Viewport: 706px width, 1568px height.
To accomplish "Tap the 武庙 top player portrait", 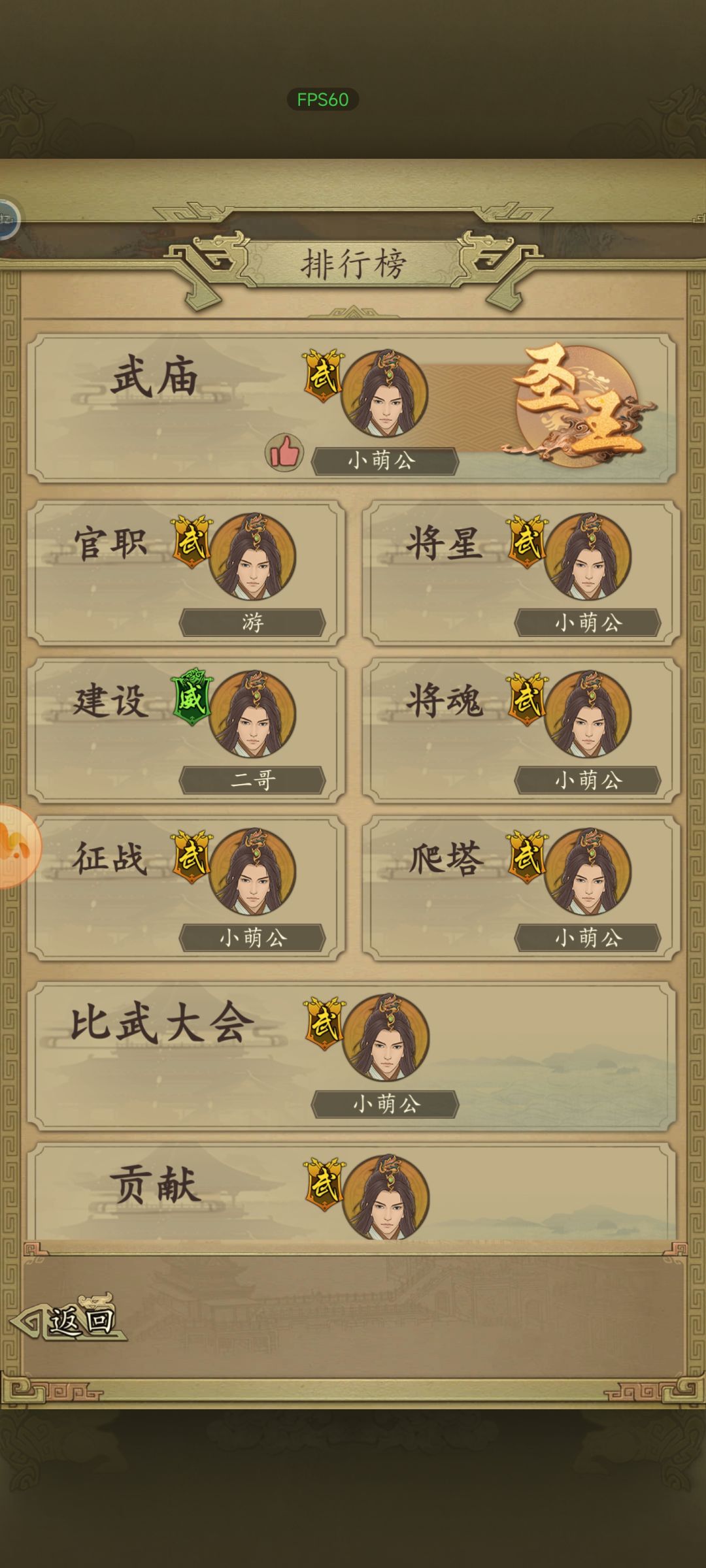I will pyautogui.click(x=384, y=393).
